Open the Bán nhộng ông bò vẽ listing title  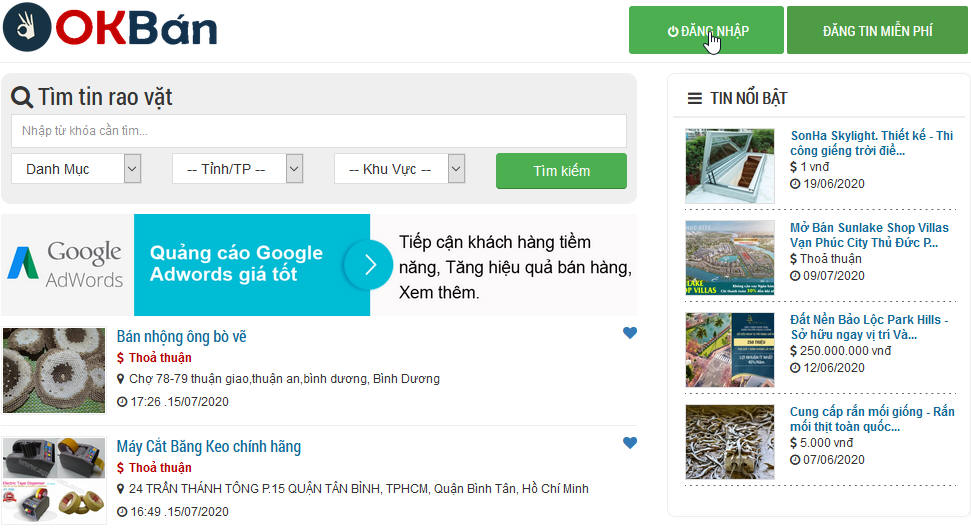[x=181, y=336]
